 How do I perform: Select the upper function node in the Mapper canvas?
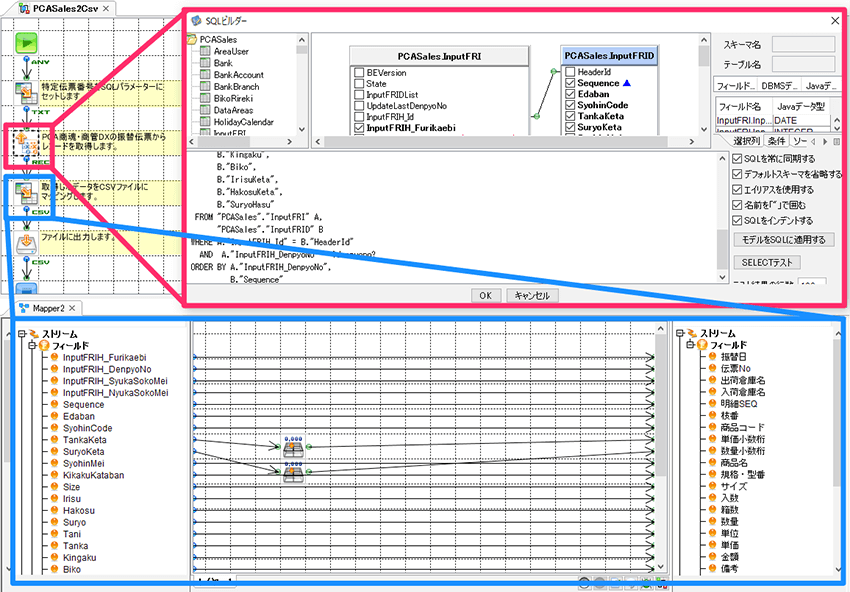[x=293, y=447]
